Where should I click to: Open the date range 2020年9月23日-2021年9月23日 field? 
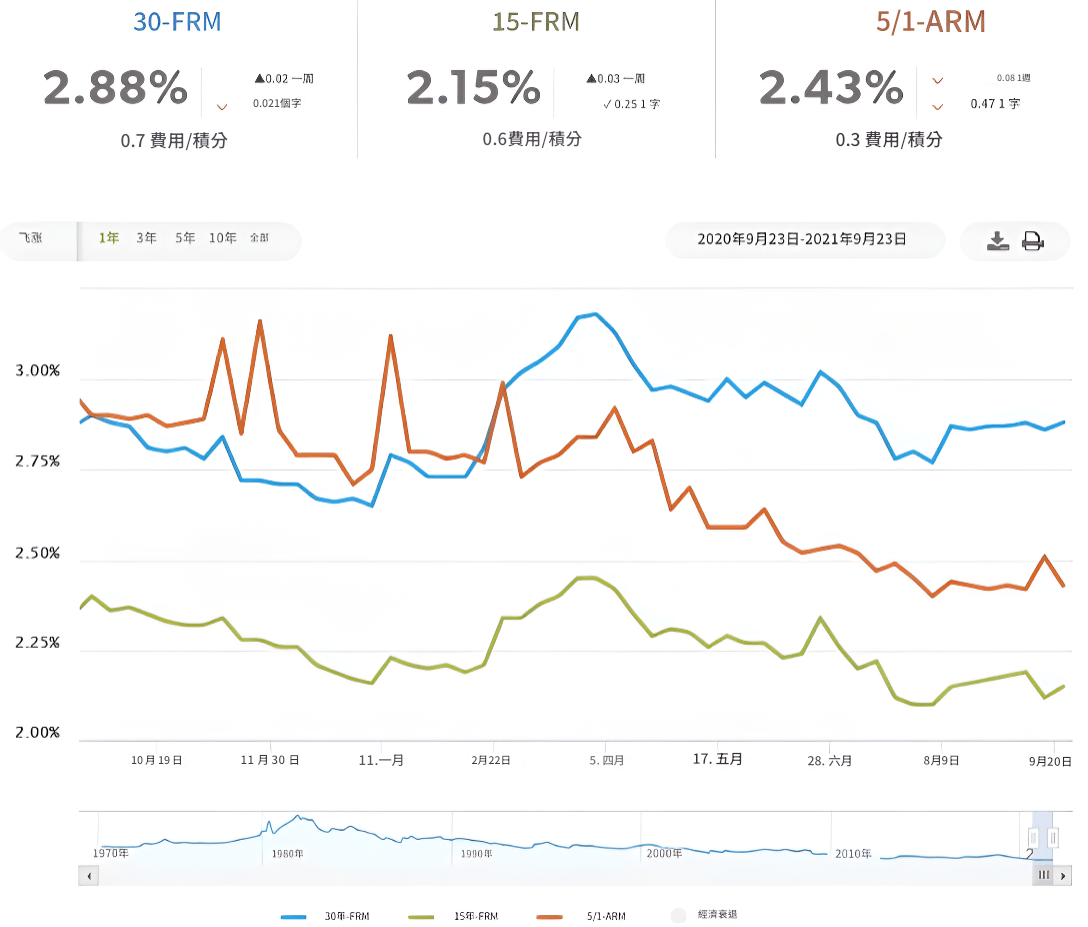[805, 239]
